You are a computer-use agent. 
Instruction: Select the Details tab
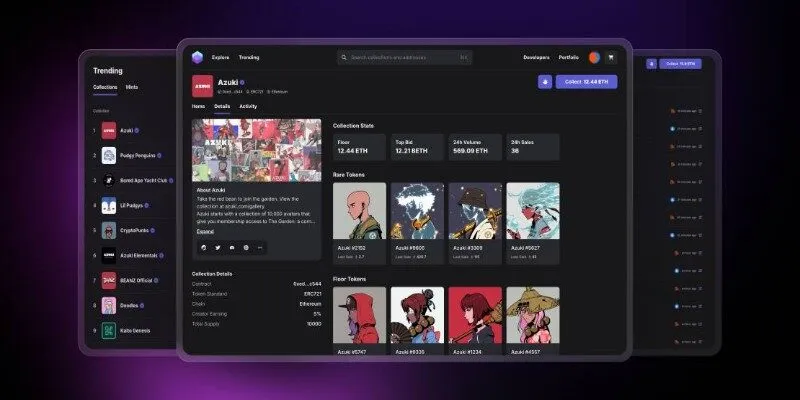(x=222, y=107)
